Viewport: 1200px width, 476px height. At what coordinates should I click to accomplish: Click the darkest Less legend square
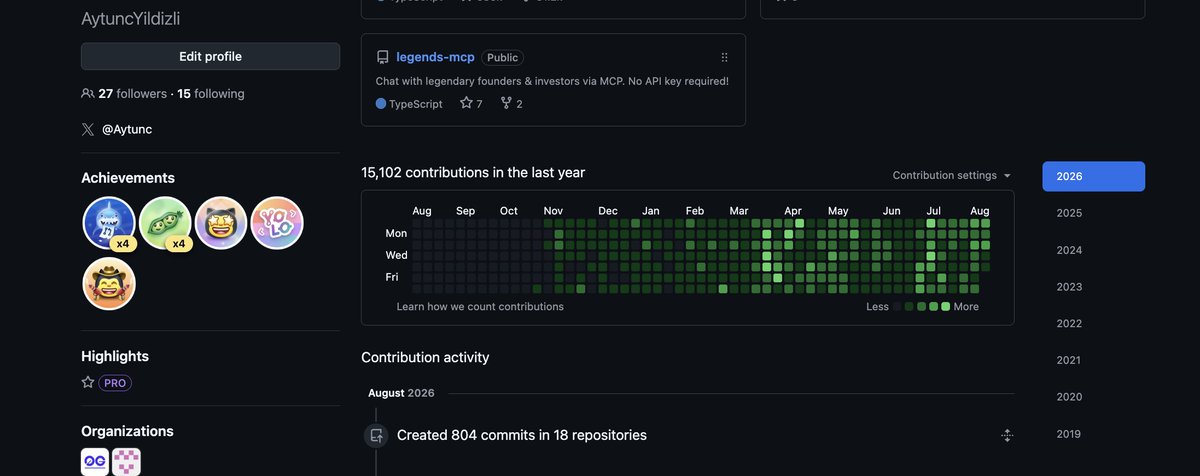tap(898, 307)
